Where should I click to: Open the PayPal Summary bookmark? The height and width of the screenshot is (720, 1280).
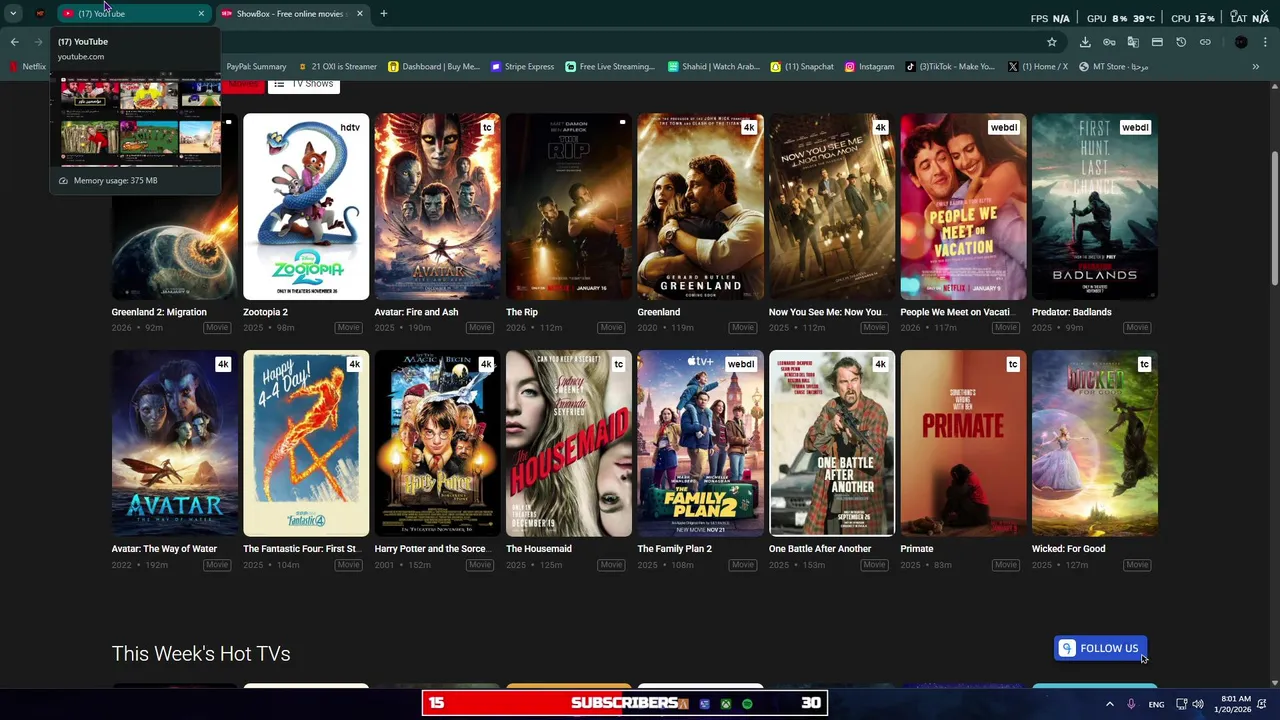[256, 67]
